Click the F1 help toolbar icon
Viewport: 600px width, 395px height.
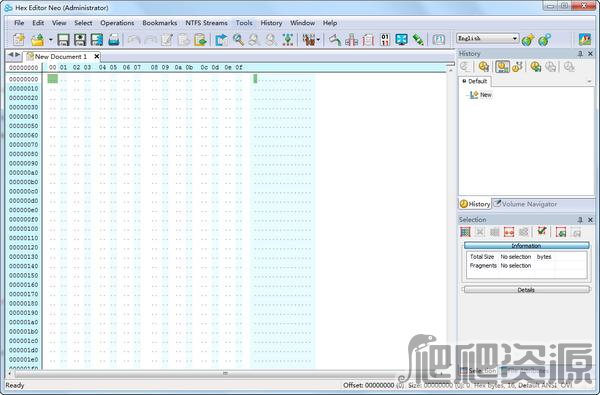(439, 39)
